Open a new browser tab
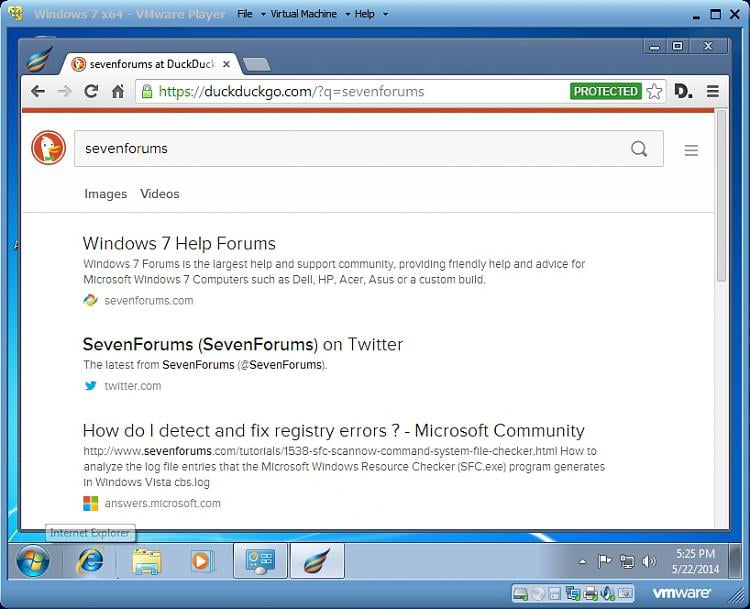750x609 pixels. [256, 64]
